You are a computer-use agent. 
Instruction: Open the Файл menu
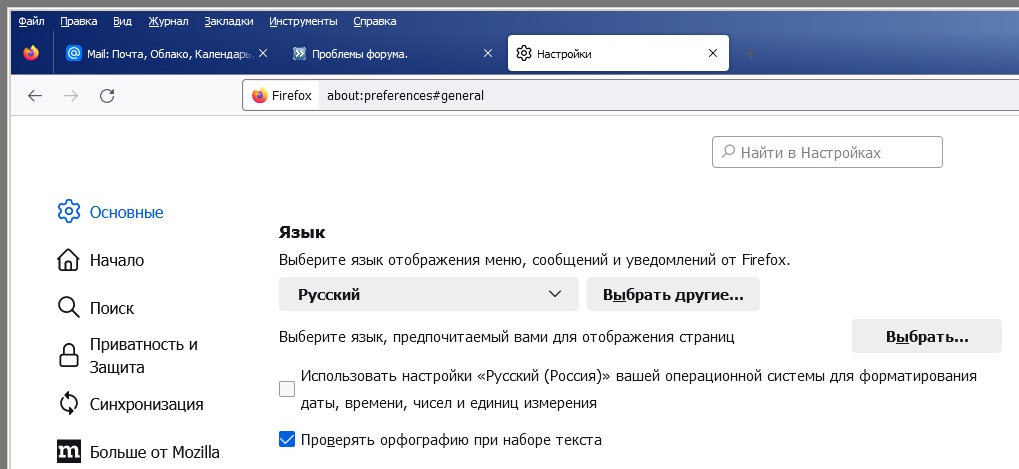[31, 21]
